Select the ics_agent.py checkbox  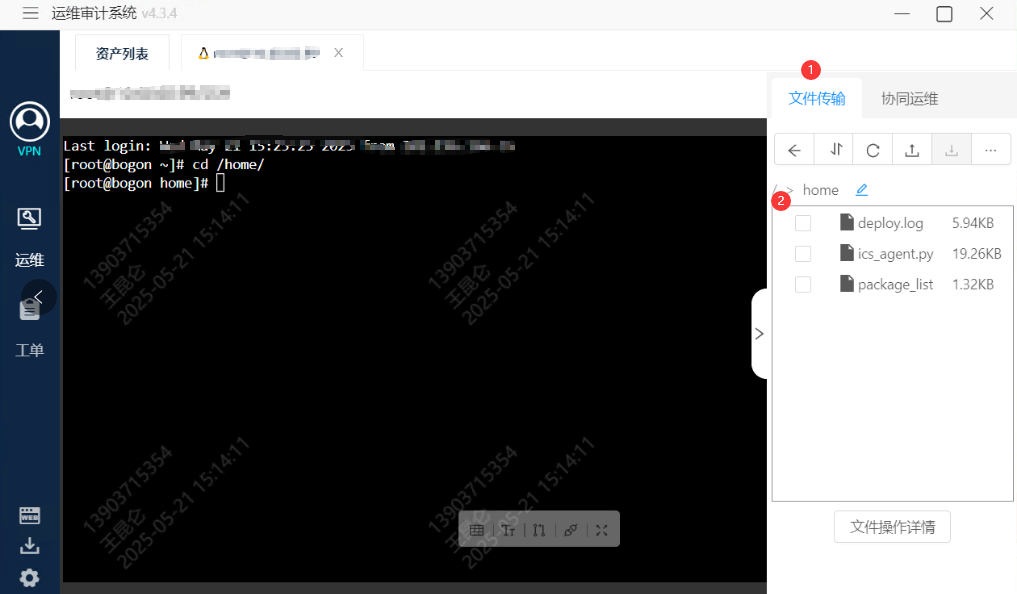(803, 254)
